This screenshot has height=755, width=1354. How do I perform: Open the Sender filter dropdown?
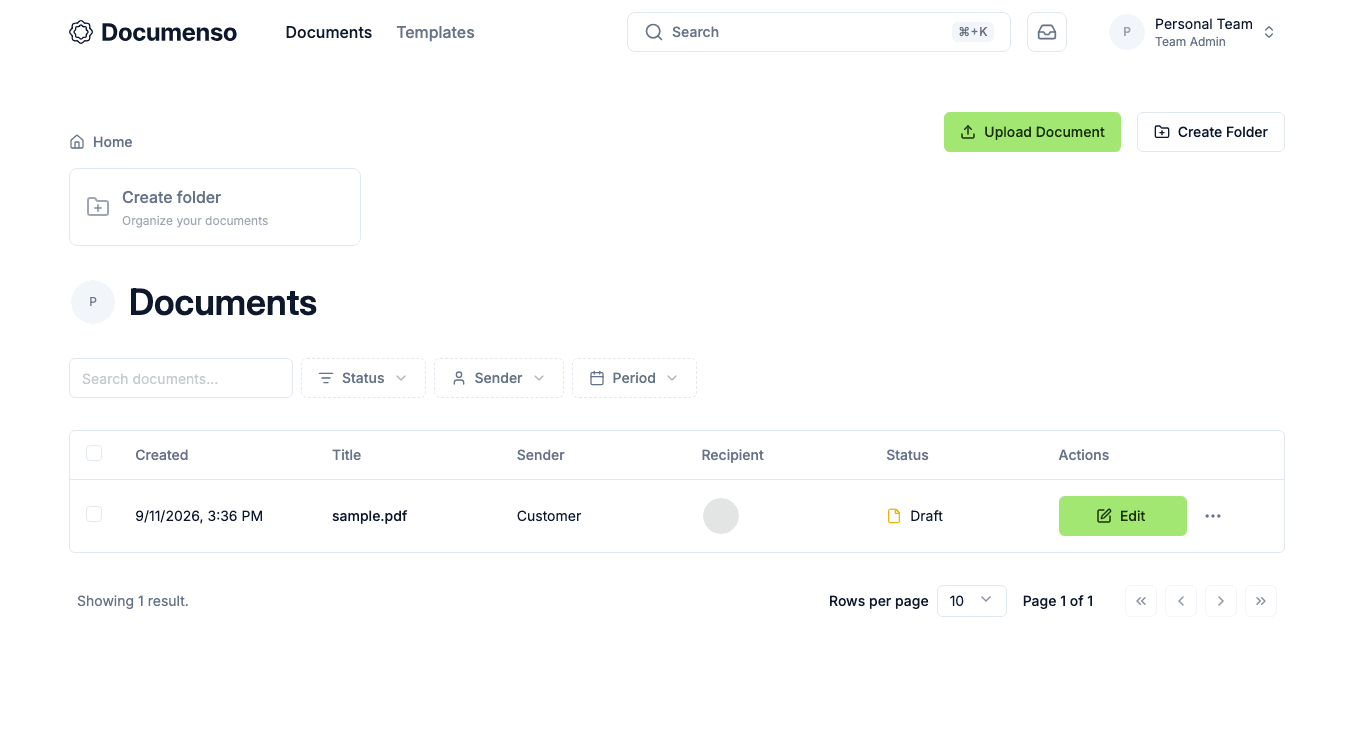499,378
